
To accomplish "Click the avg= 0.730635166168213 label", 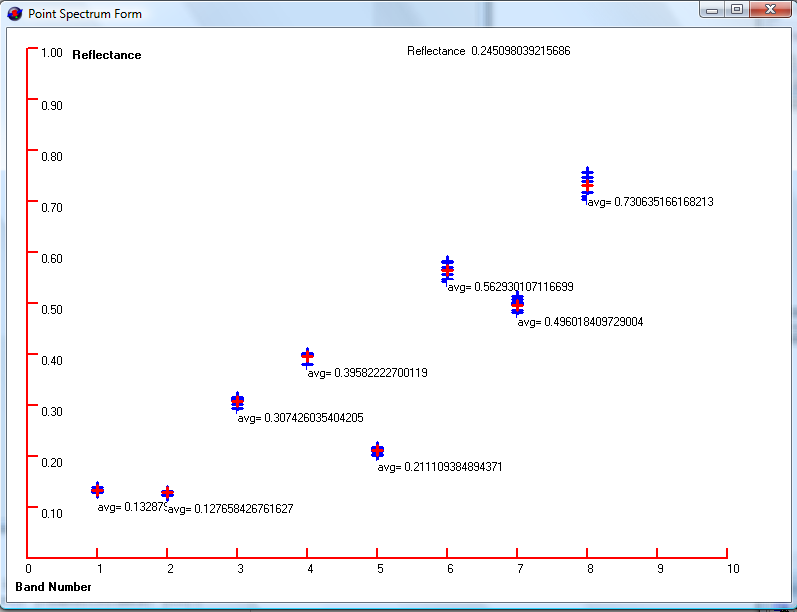I will [x=650, y=202].
